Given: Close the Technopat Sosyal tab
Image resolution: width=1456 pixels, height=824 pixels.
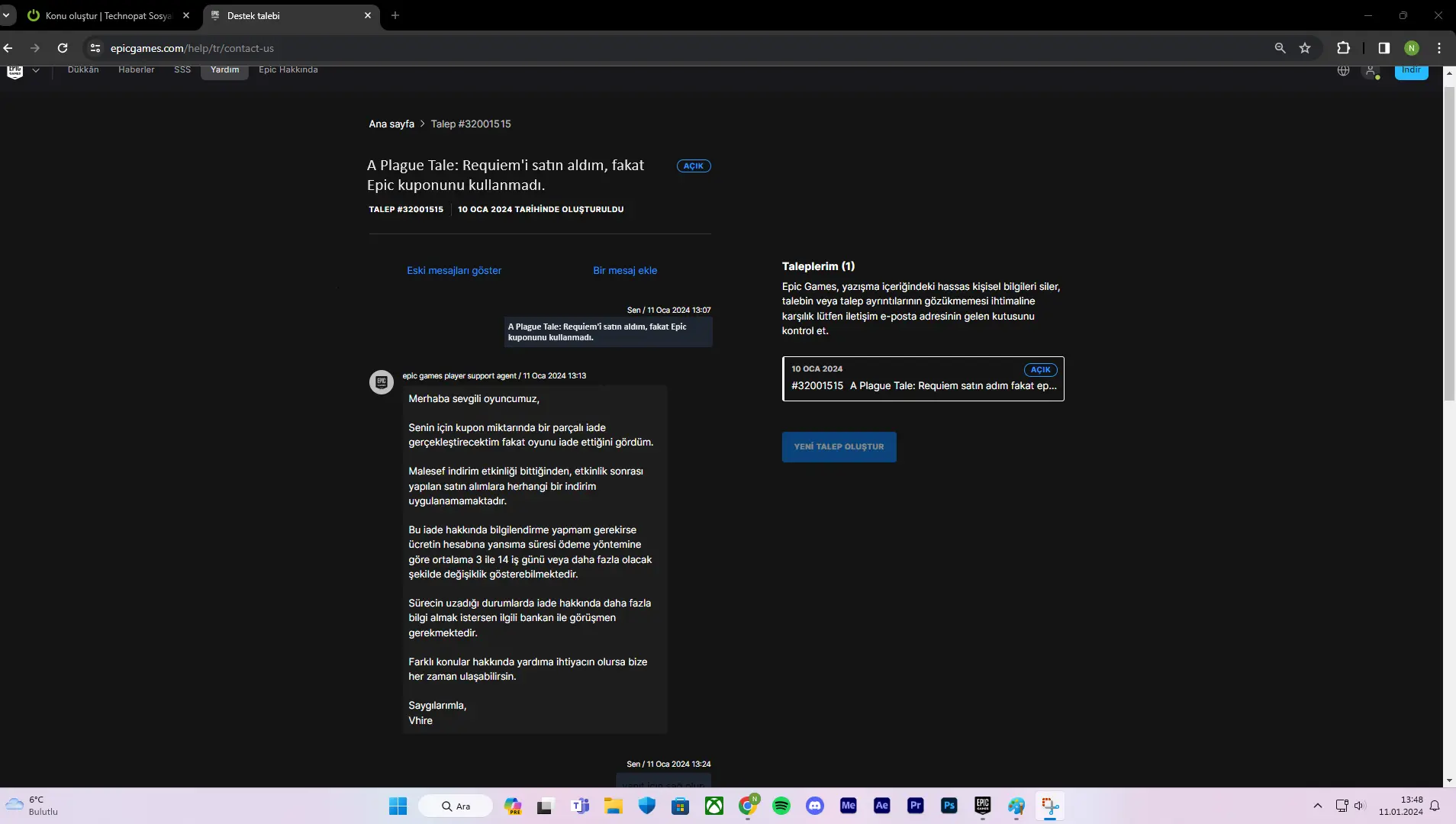Looking at the screenshot, I should [x=186, y=15].
